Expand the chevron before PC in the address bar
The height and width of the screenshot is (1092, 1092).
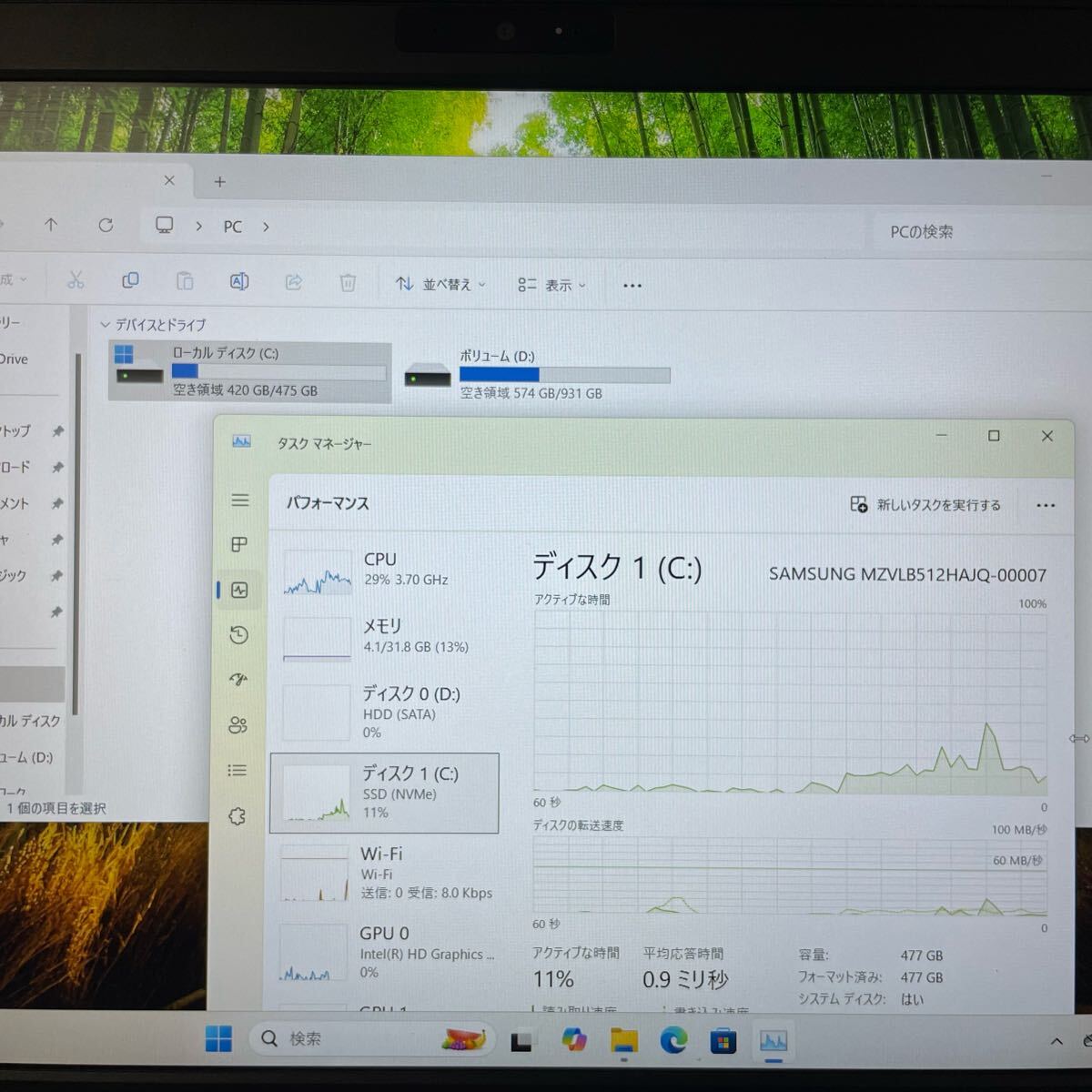pos(198,227)
